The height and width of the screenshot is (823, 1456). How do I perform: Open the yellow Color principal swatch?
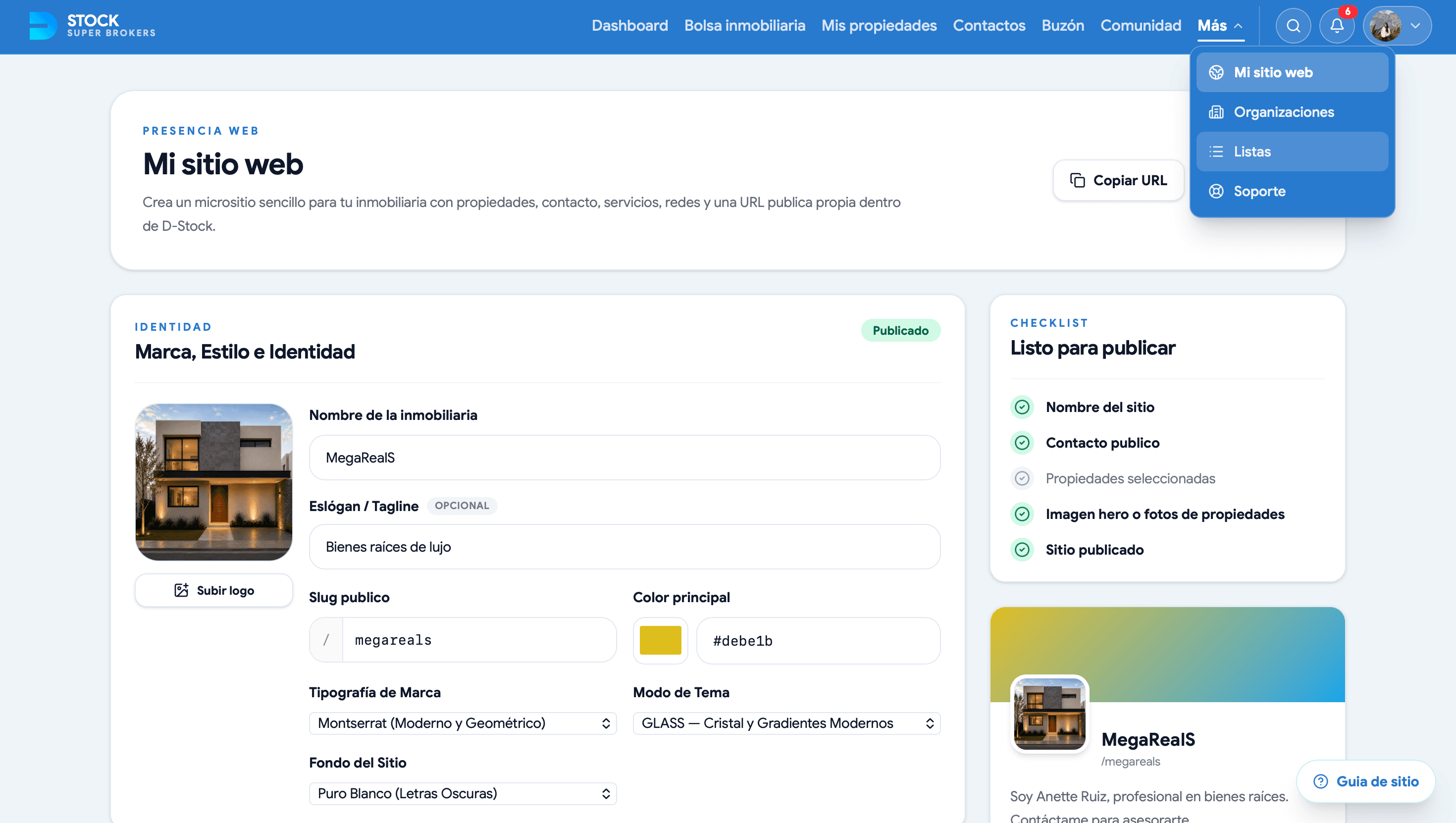pos(660,640)
